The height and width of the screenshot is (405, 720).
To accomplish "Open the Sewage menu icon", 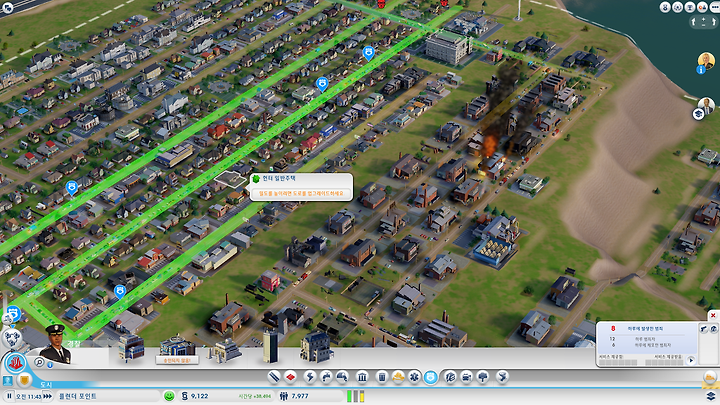I will click(342, 377).
